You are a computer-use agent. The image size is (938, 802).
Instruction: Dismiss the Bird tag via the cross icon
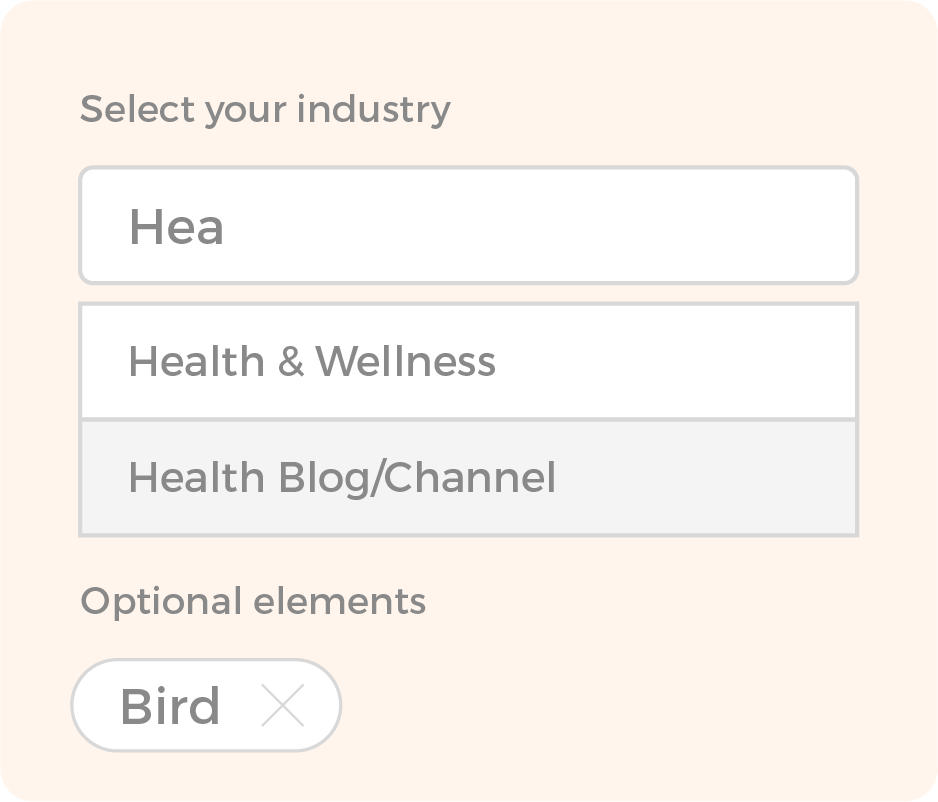click(x=282, y=706)
